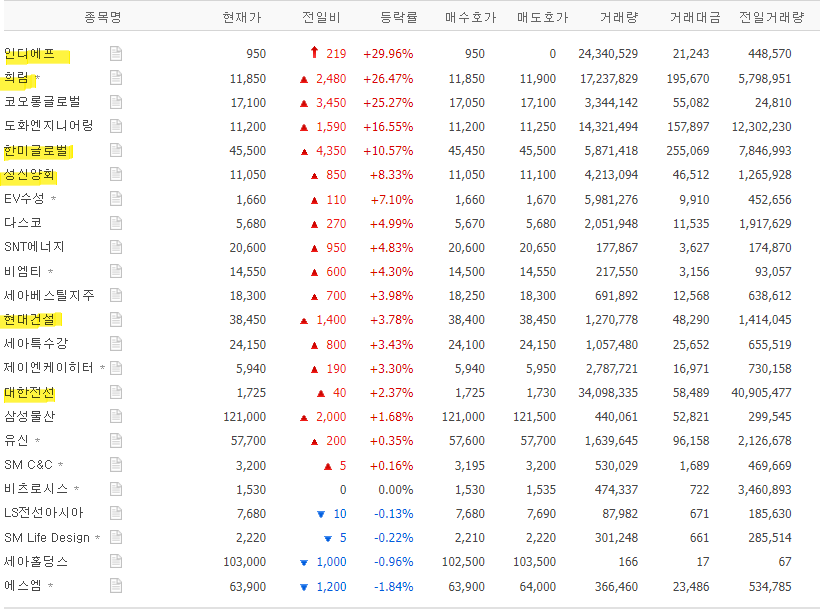Open the SNT에너지 stock link
Viewport: 820px width, 609px height.
point(34,247)
